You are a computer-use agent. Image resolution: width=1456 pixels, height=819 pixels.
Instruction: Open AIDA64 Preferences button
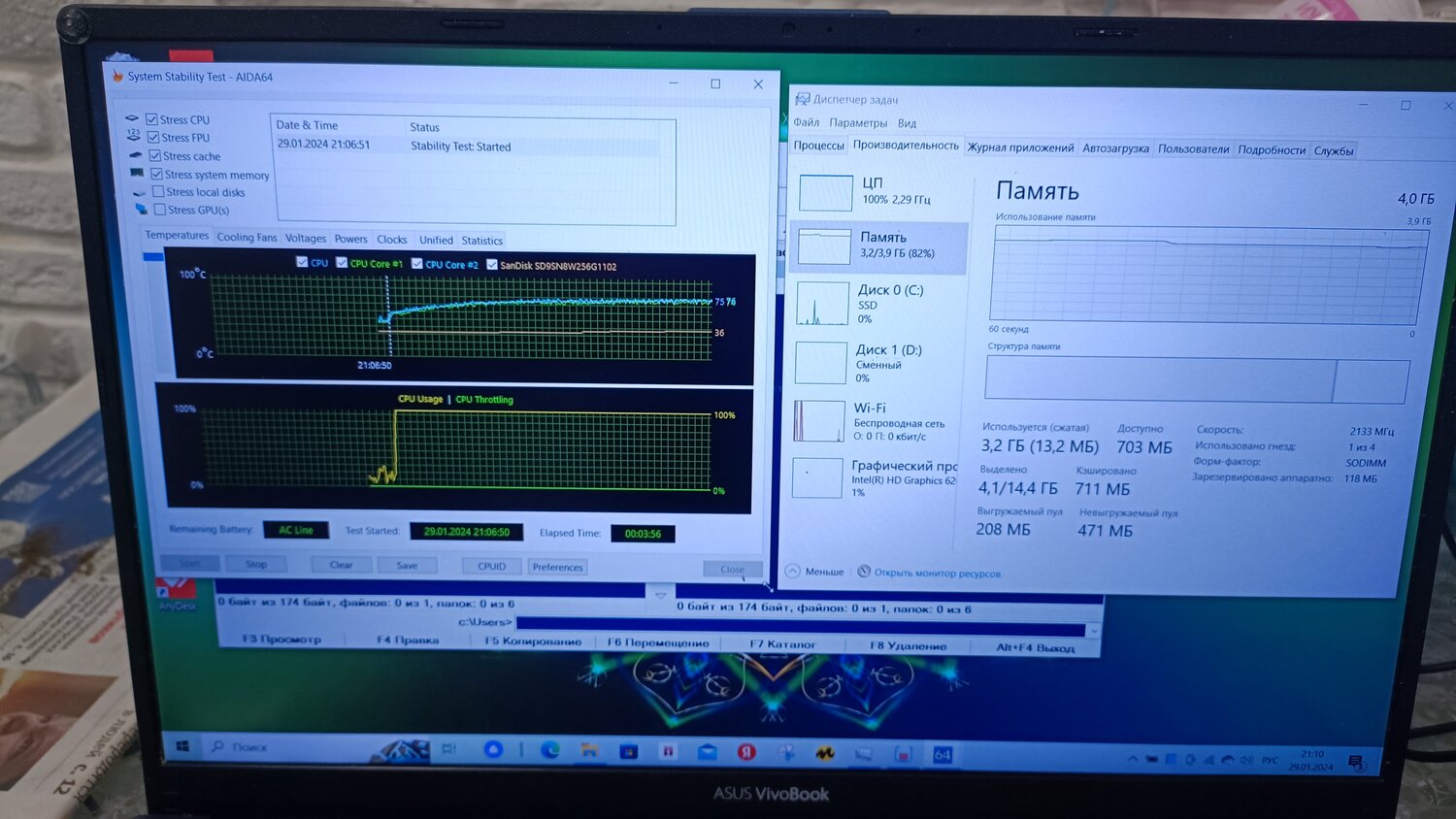click(557, 568)
